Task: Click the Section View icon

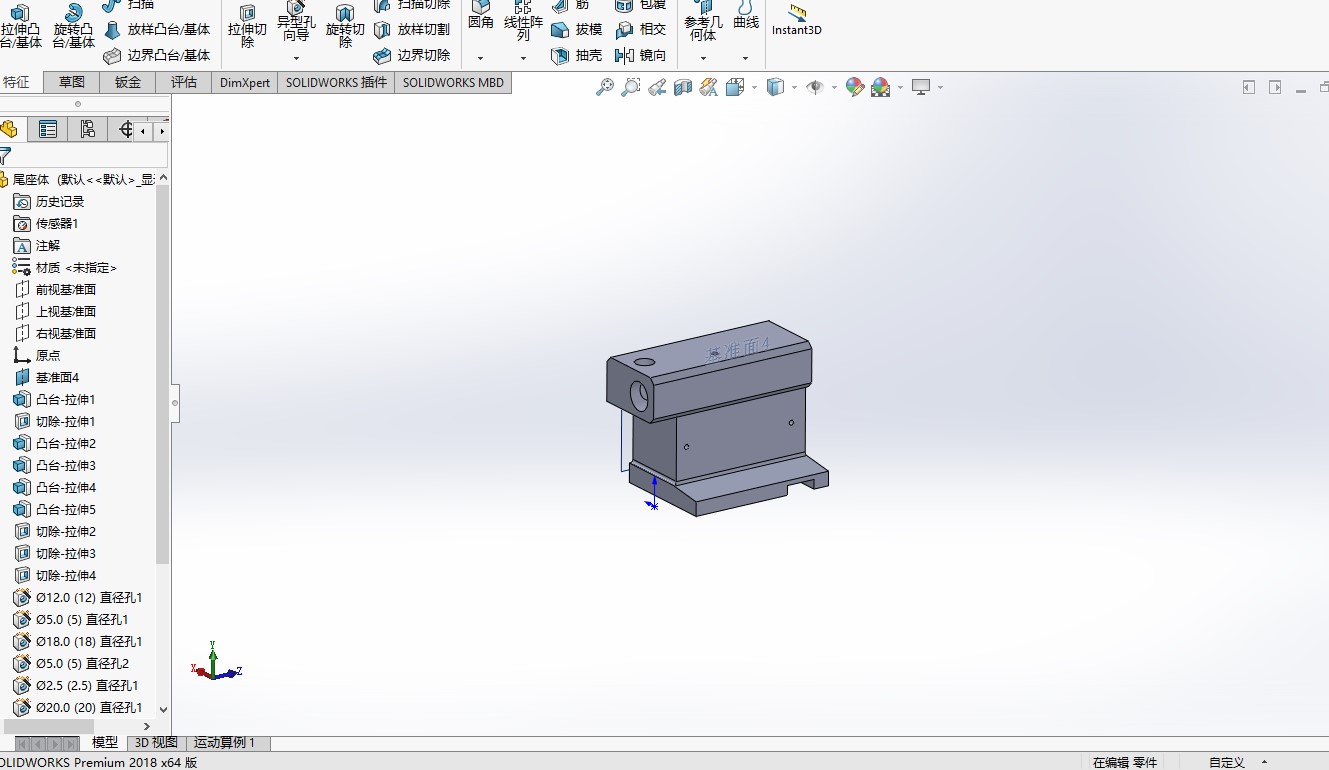Action: pyautogui.click(x=683, y=88)
